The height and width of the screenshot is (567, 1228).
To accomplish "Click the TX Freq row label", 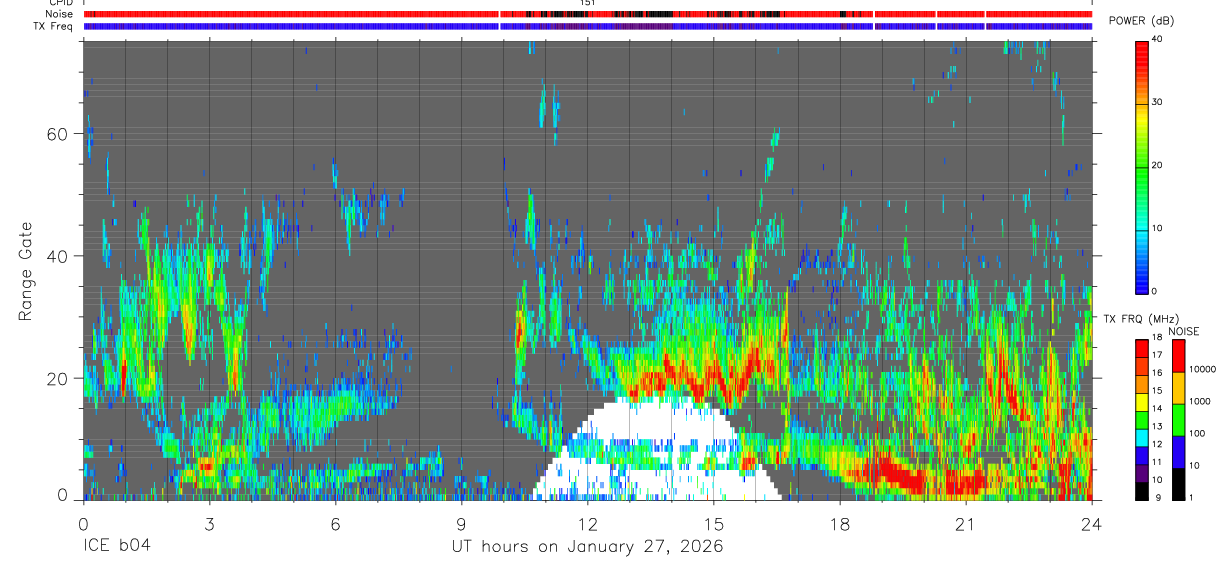I will 53,26.
